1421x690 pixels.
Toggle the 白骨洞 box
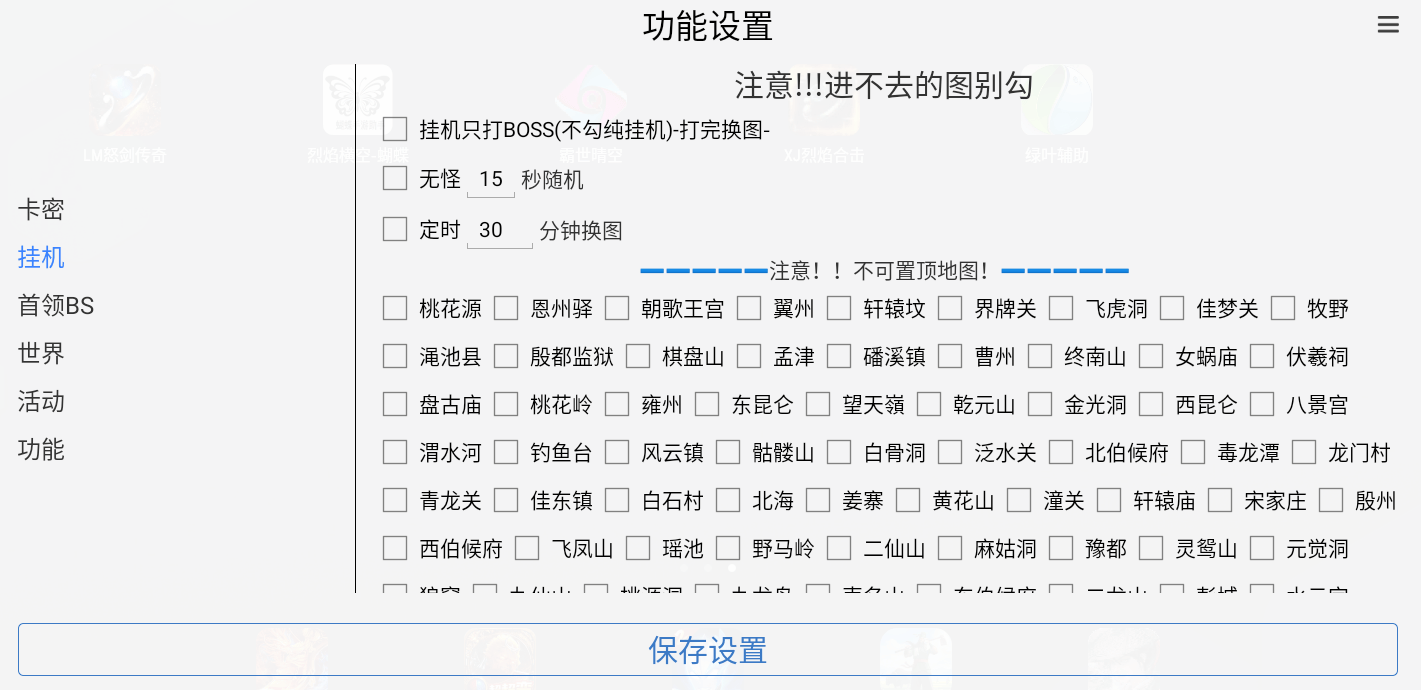pos(839,452)
